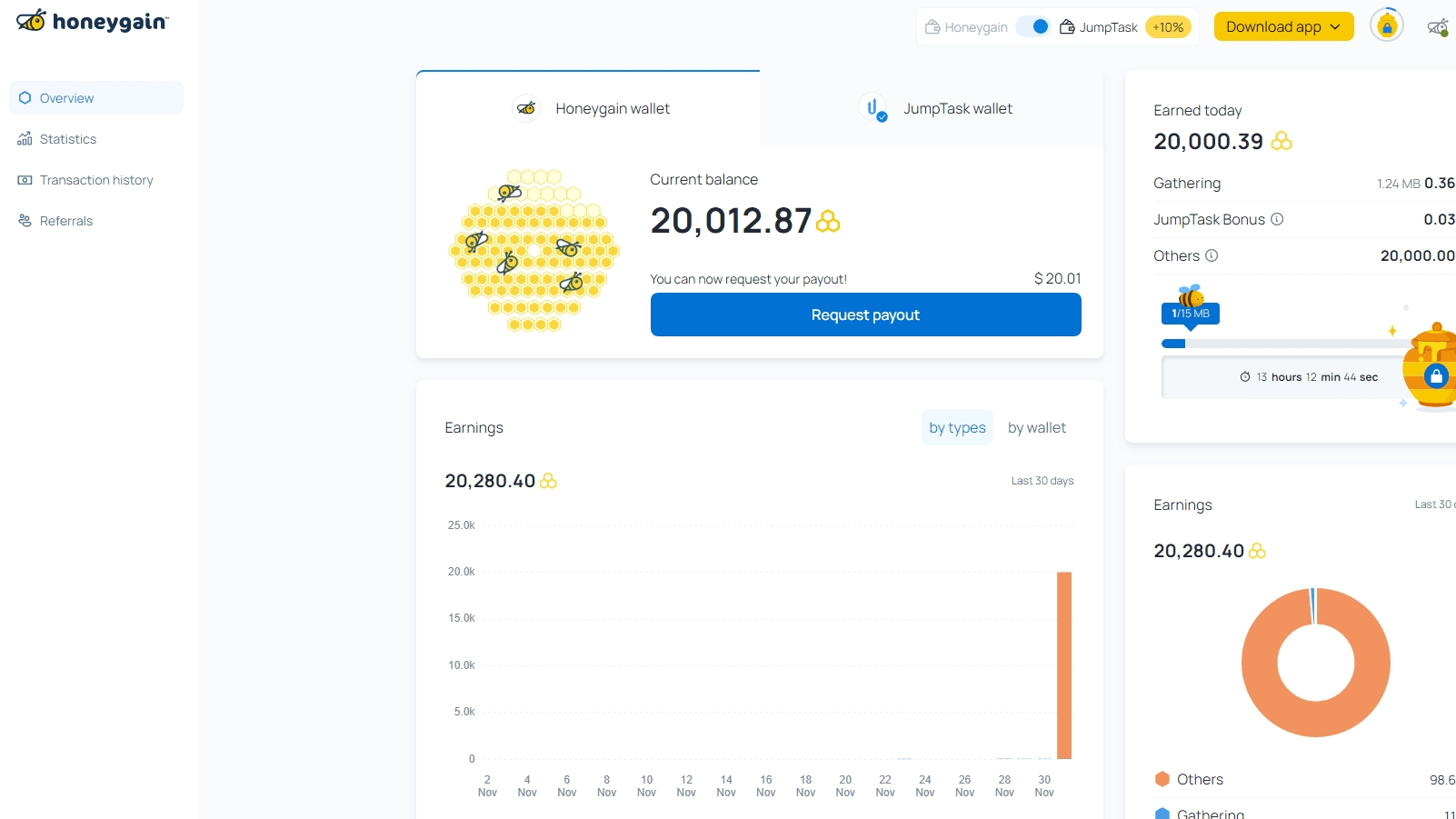Viewport: 1456px width, 819px height.
Task: Expand the Download app dropdown
Action: (1283, 26)
